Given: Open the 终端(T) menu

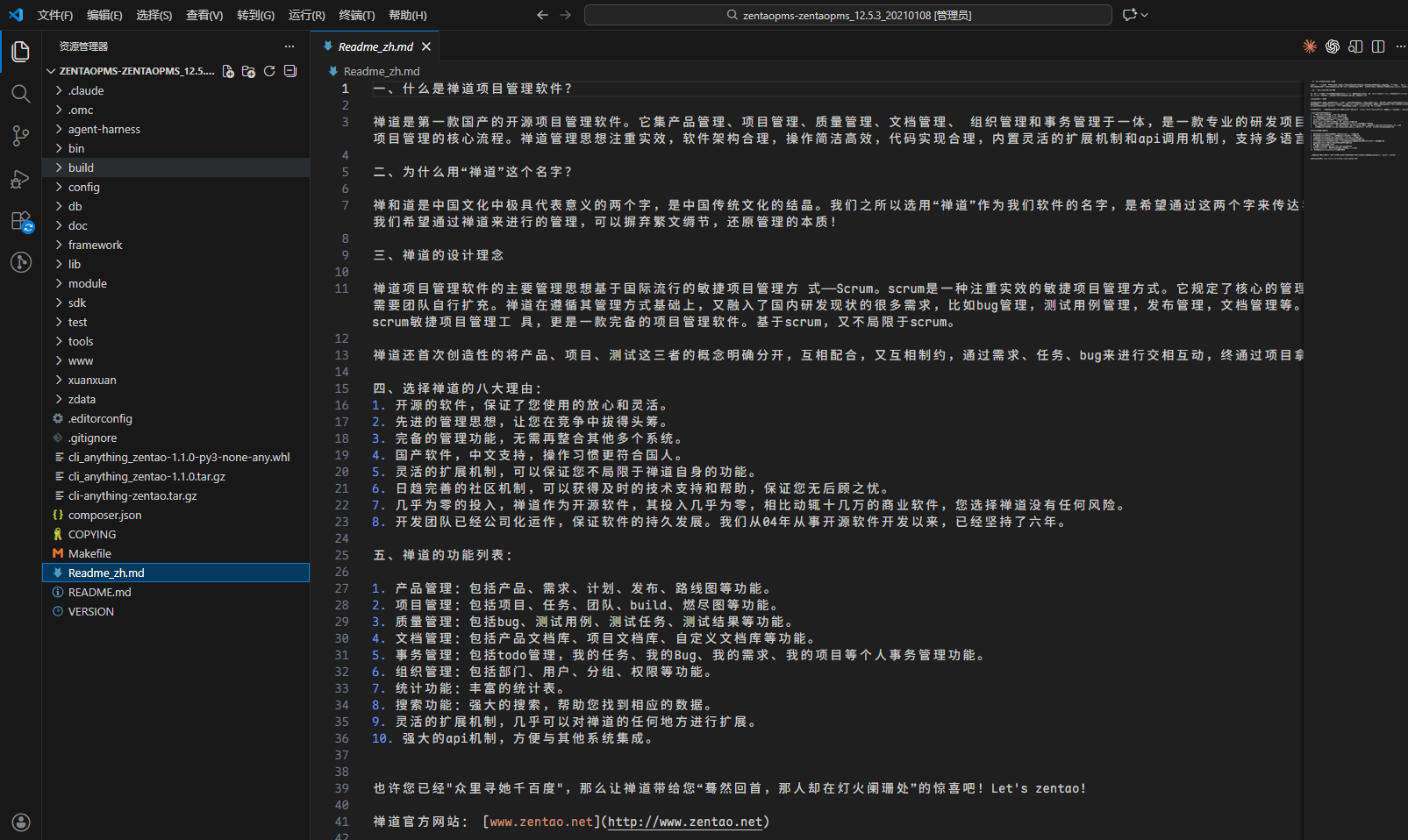Looking at the screenshot, I should [357, 15].
